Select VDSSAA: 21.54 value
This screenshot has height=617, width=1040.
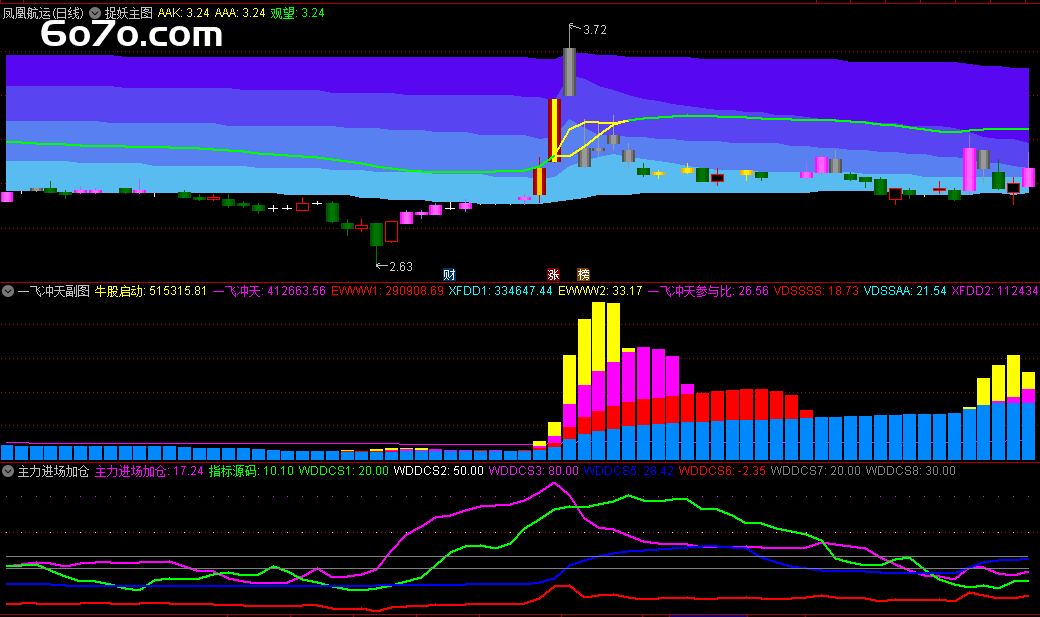(x=905, y=291)
